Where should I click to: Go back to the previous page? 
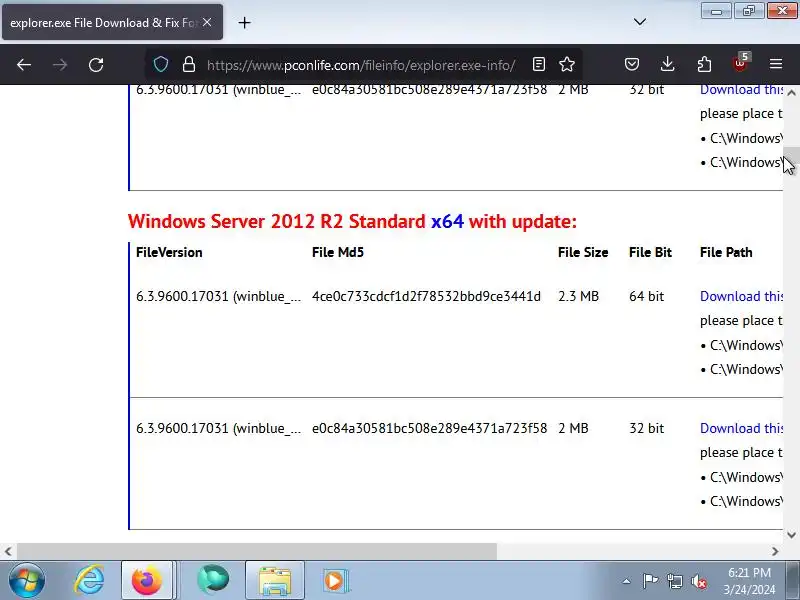coord(24,65)
